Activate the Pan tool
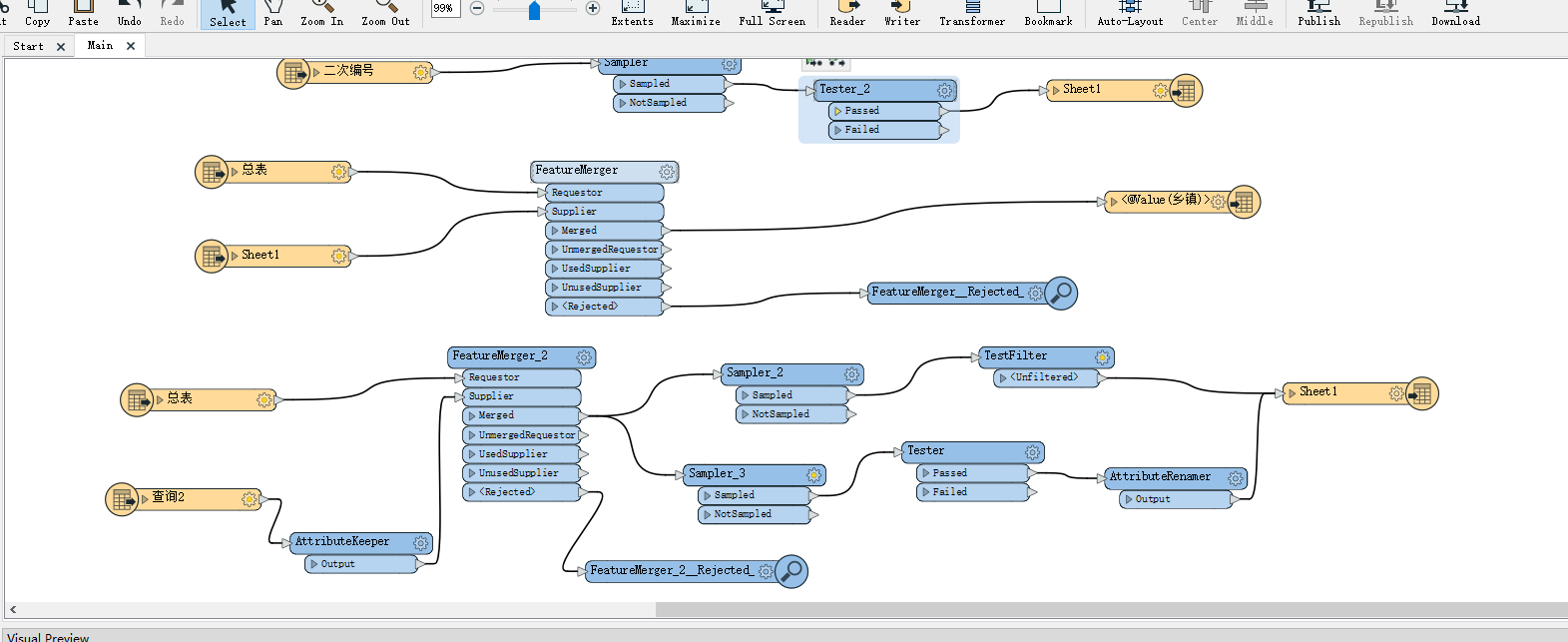The width and height of the screenshot is (1568, 642). coord(272,13)
